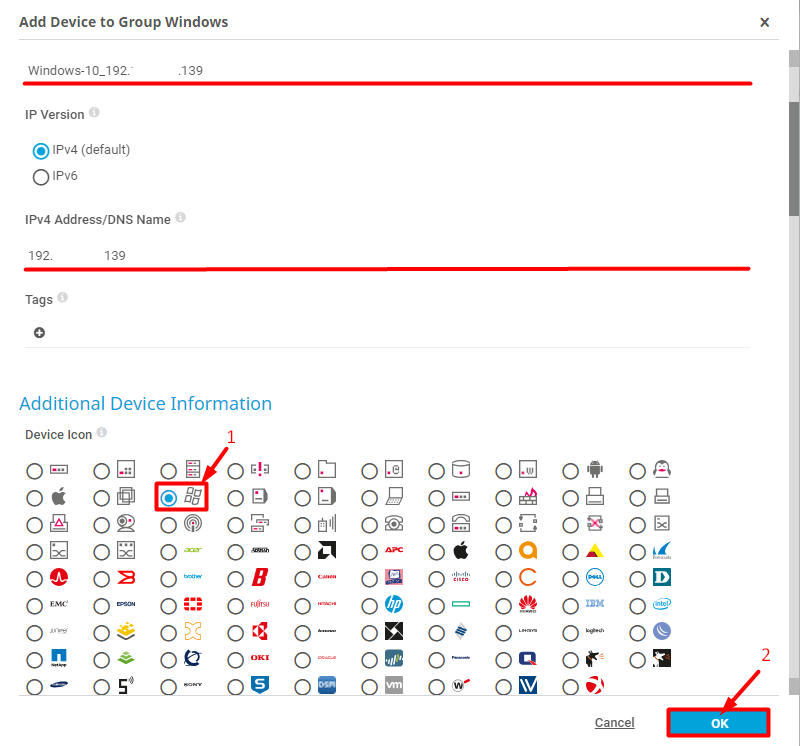Select the Samsung vendor icon
Image resolution: width=800 pixels, height=746 pixels.
pos(59,685)
